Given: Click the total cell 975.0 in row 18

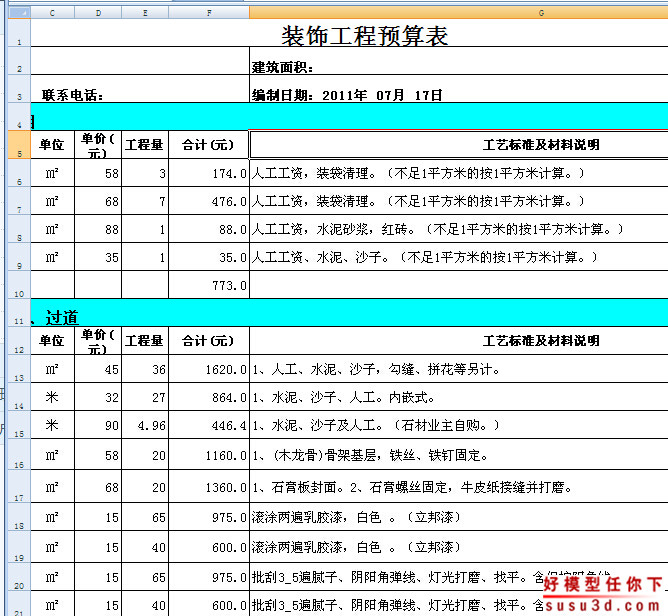Looking at the screenshot, I should coord(209,517).
